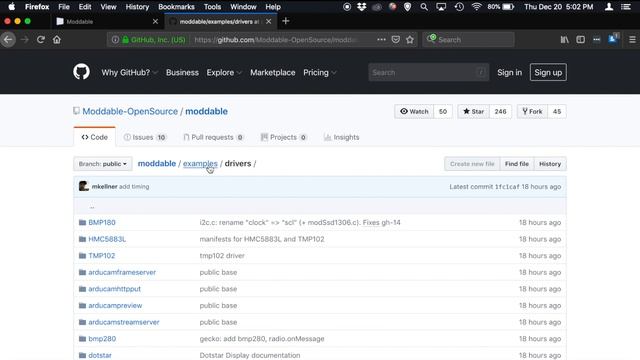Open the Insights tab

[x=342, y=137]
